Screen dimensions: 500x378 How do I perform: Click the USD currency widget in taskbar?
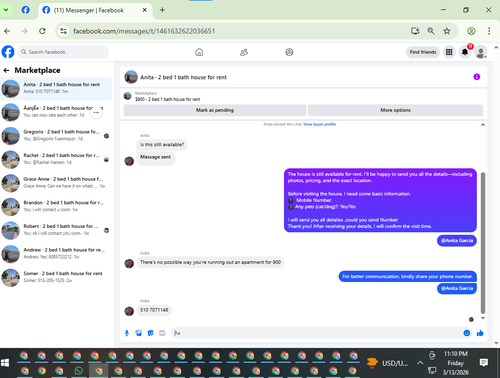click(388, 363)
